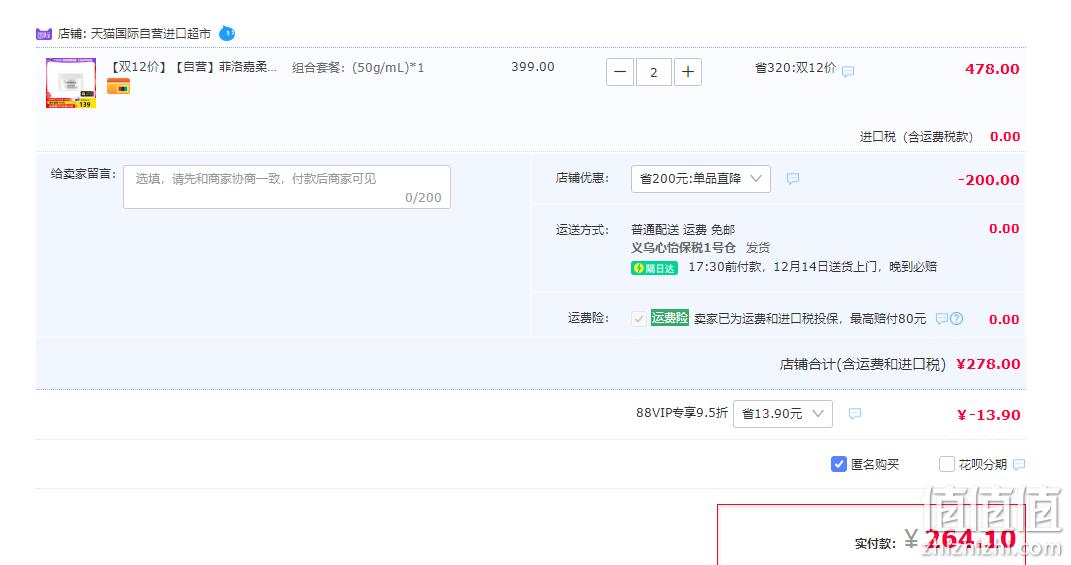Click the store total ¥278.00

988,364
